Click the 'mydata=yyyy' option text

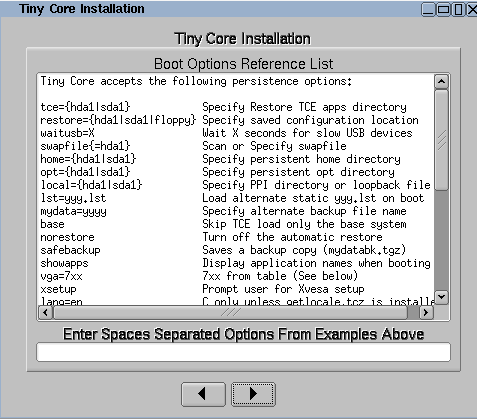pos(73,211)
